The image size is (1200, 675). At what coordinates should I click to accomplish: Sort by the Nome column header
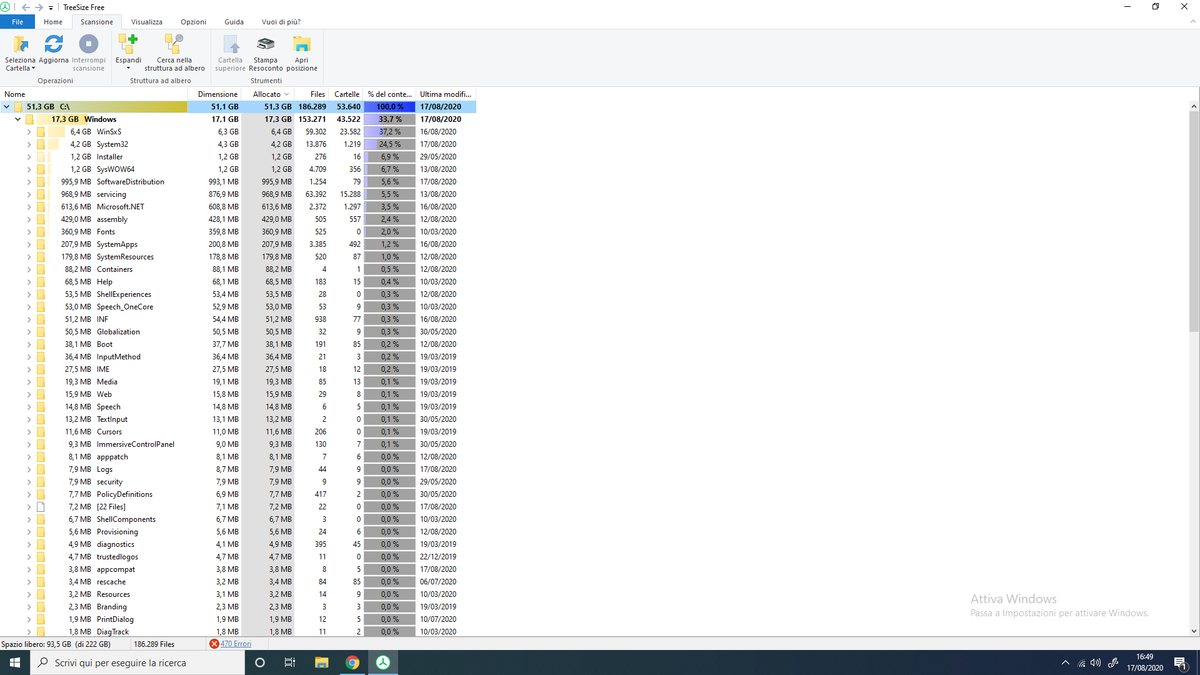click(93, 94)
